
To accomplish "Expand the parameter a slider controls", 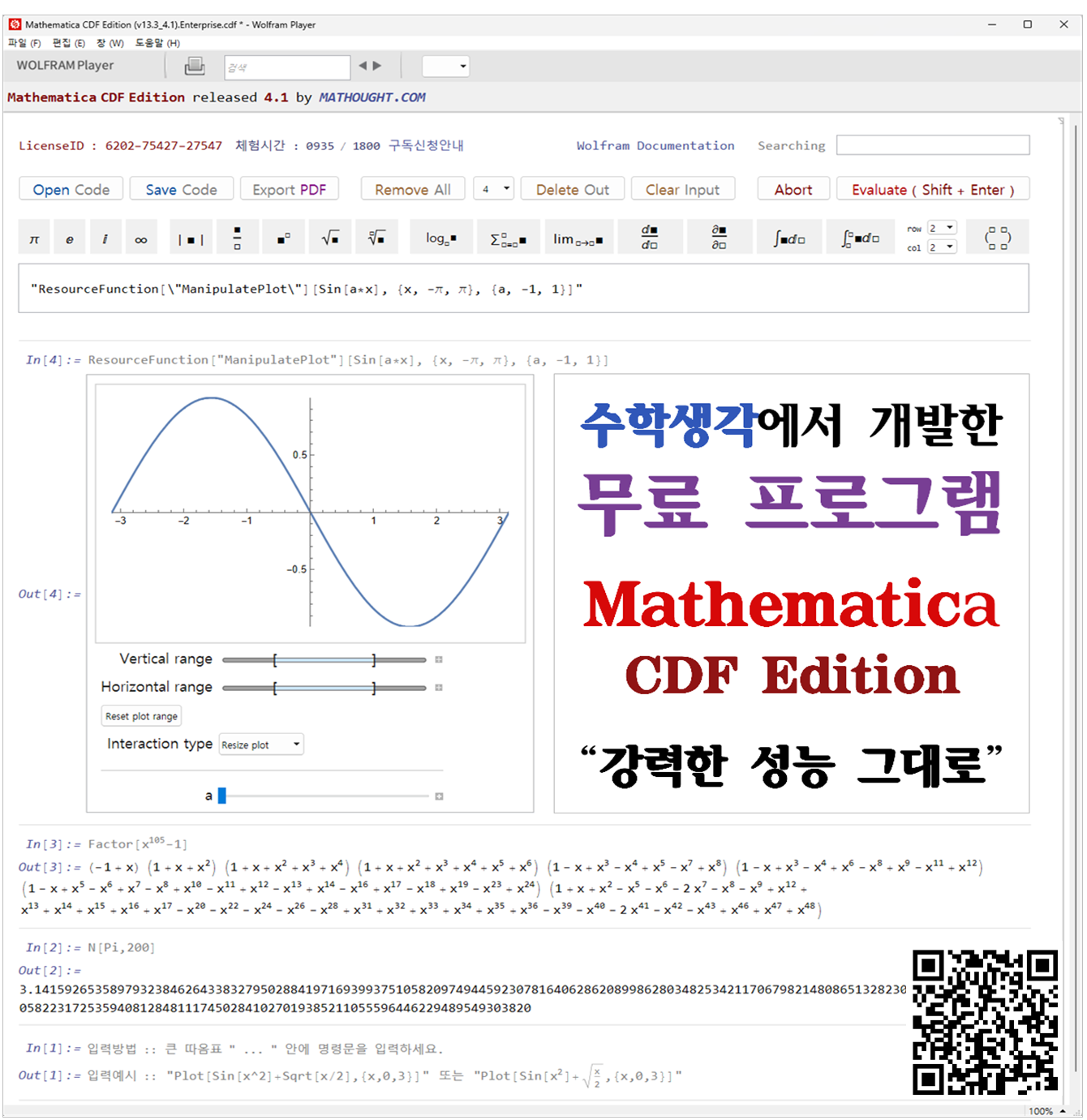I will [x=439, y=796].
